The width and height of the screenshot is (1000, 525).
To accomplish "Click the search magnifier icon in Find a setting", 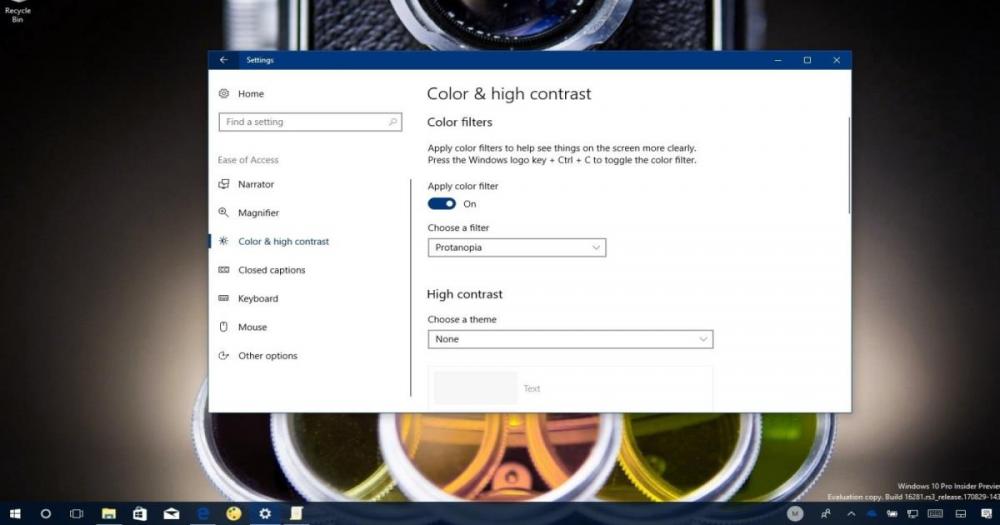I will tap(393, 122).
